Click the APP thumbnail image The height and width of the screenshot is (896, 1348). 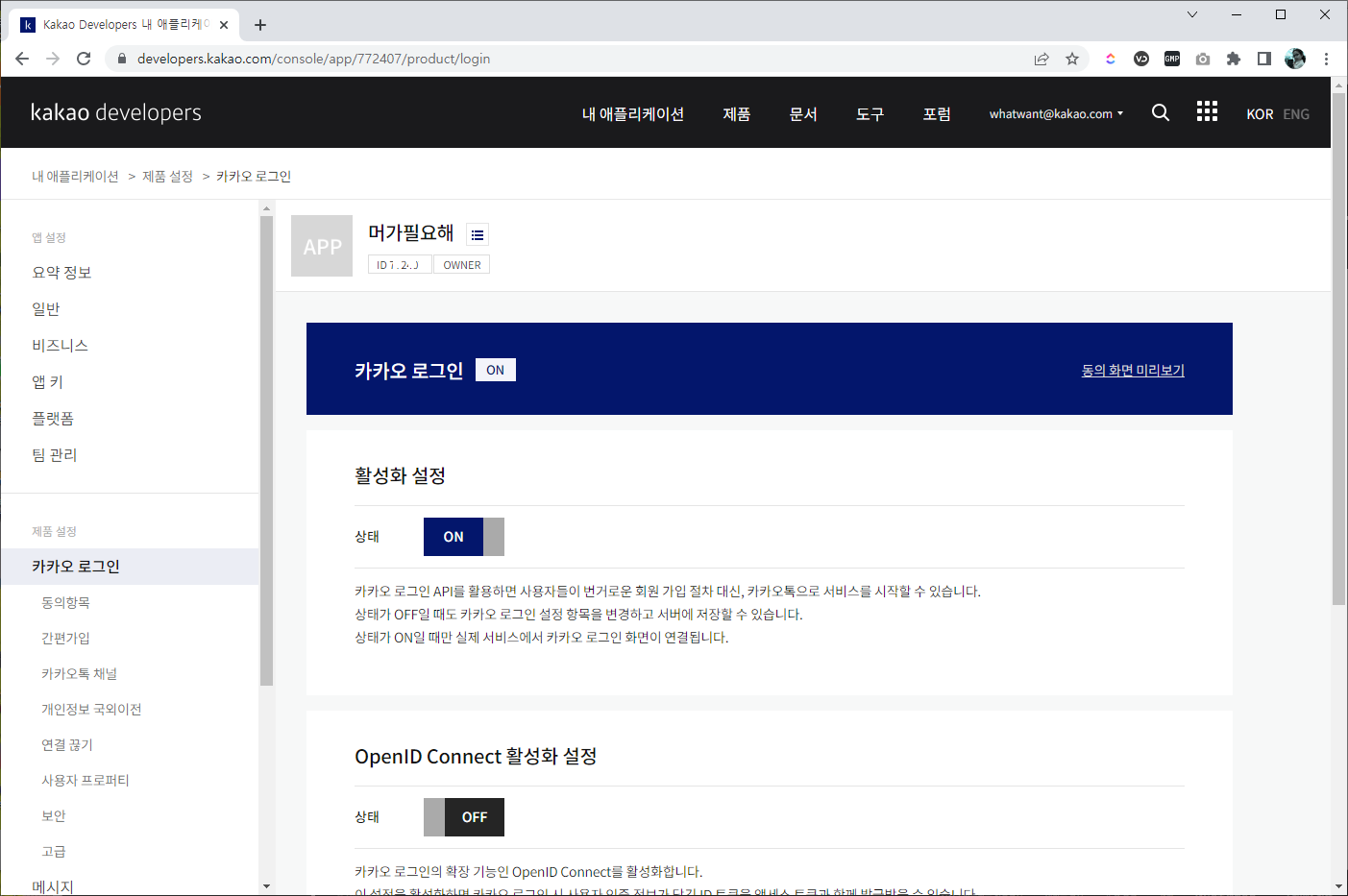point(322,246)
